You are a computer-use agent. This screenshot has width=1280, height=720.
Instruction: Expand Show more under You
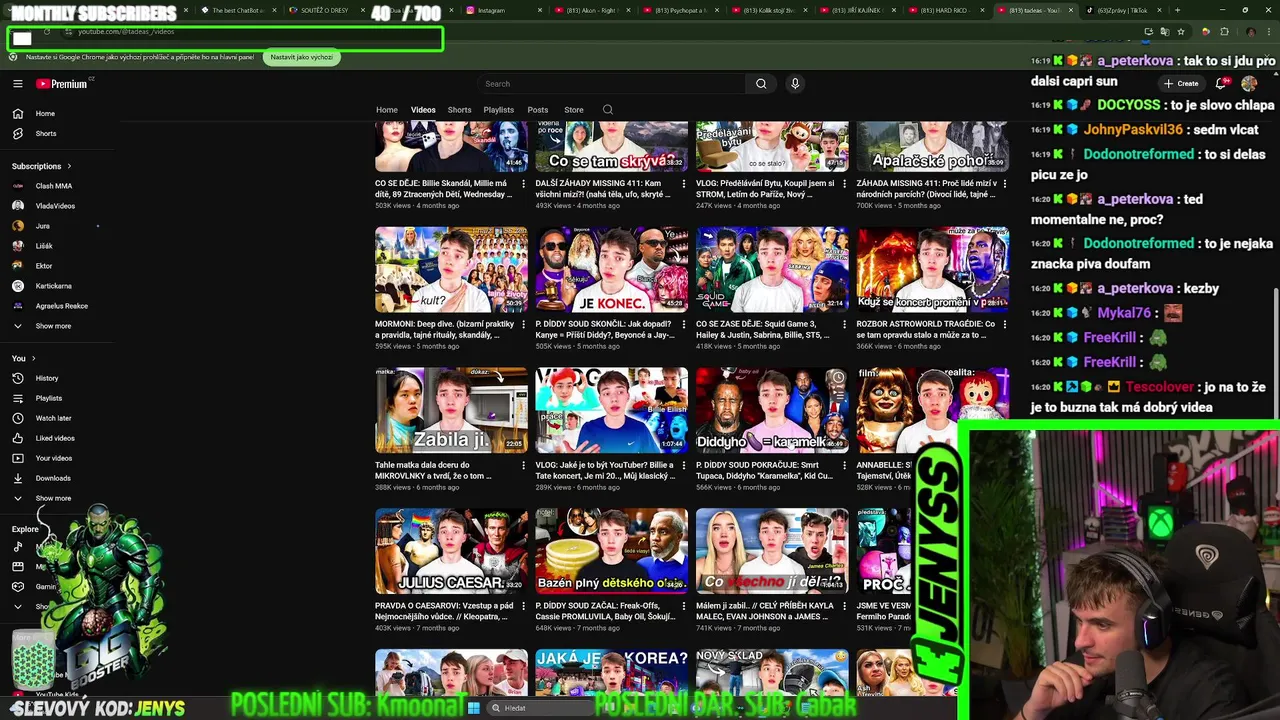point(53,498)
